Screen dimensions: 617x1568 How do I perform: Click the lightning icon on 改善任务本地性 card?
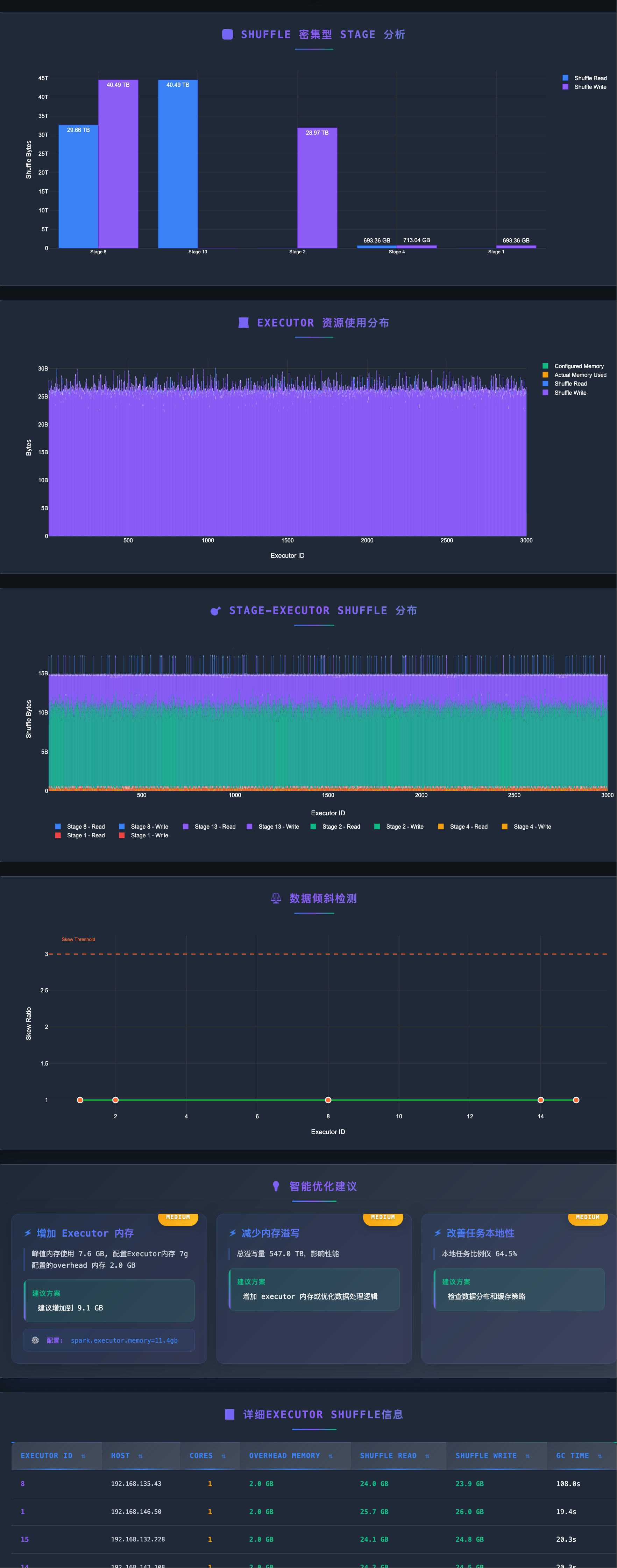(438, 1233)
